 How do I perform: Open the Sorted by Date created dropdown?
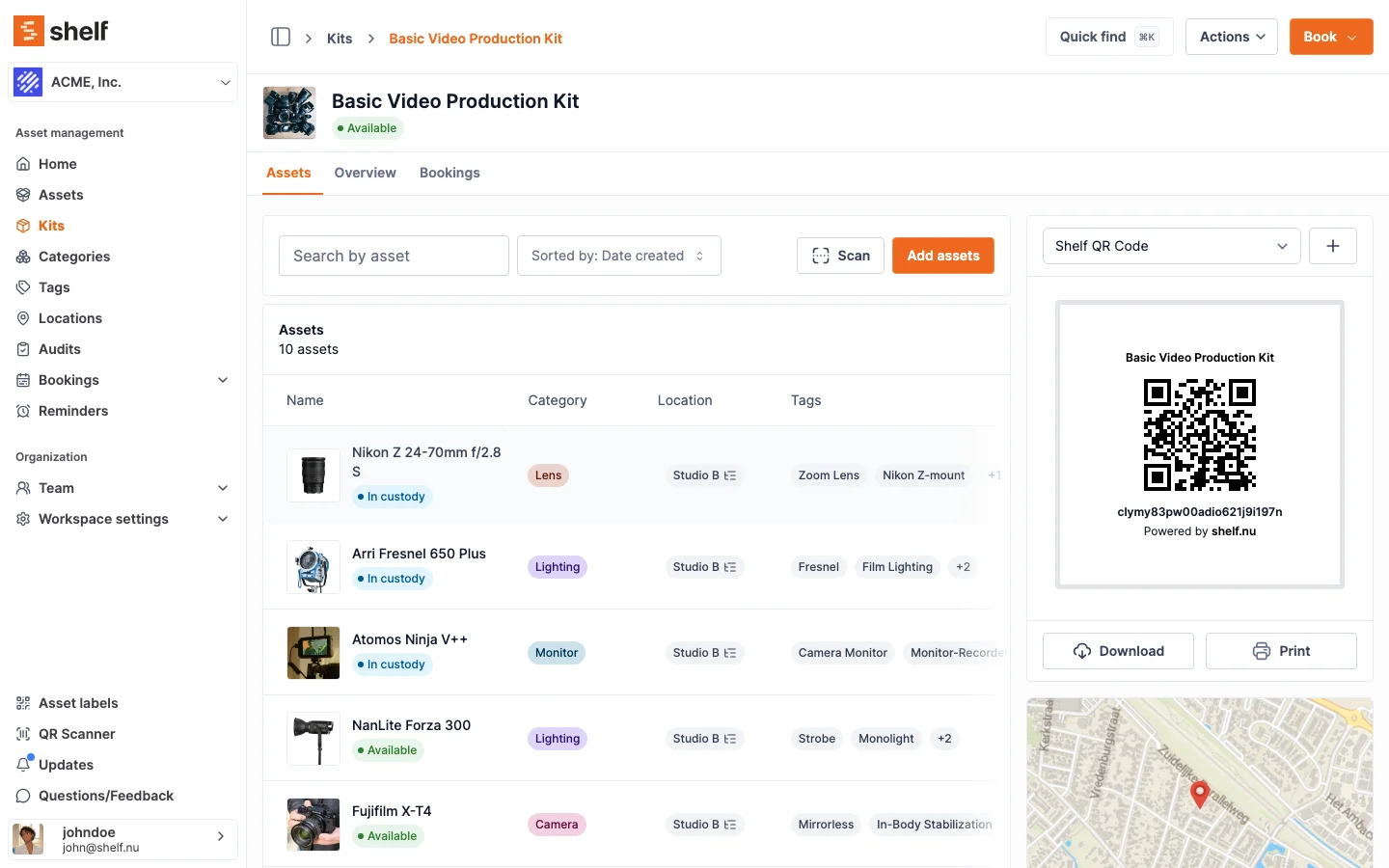tap(618, 256)
